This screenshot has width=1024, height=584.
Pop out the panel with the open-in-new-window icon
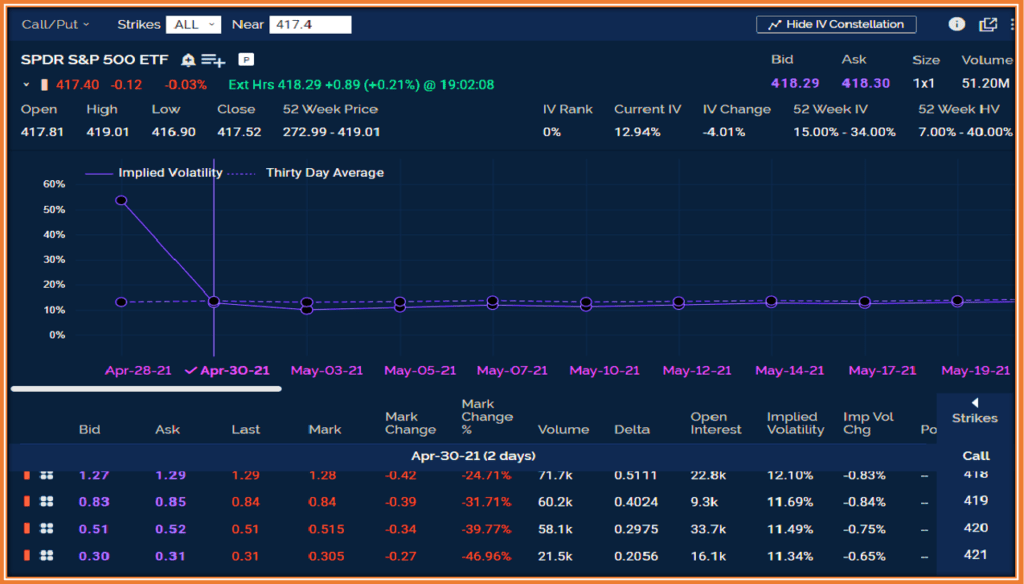point(988,24)
